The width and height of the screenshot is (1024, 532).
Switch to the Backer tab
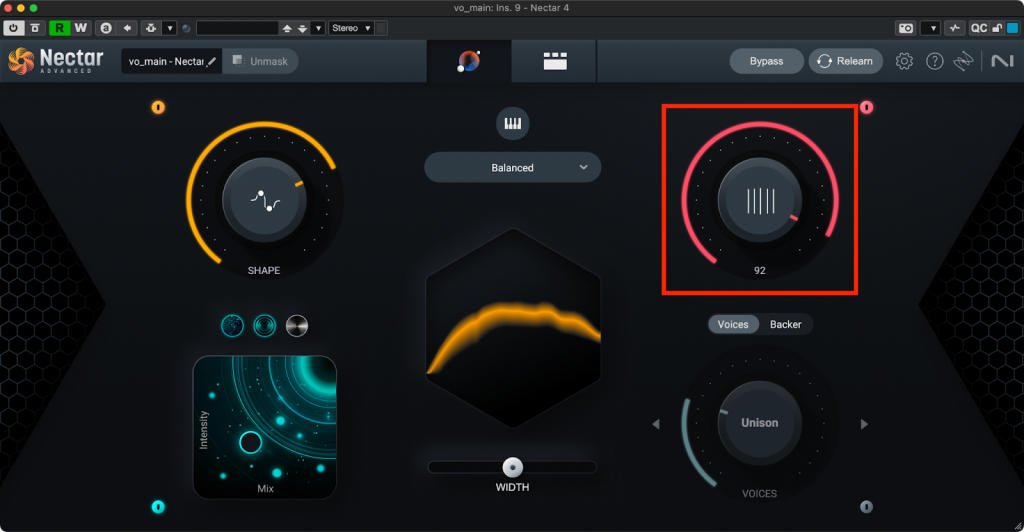[785, 324]
